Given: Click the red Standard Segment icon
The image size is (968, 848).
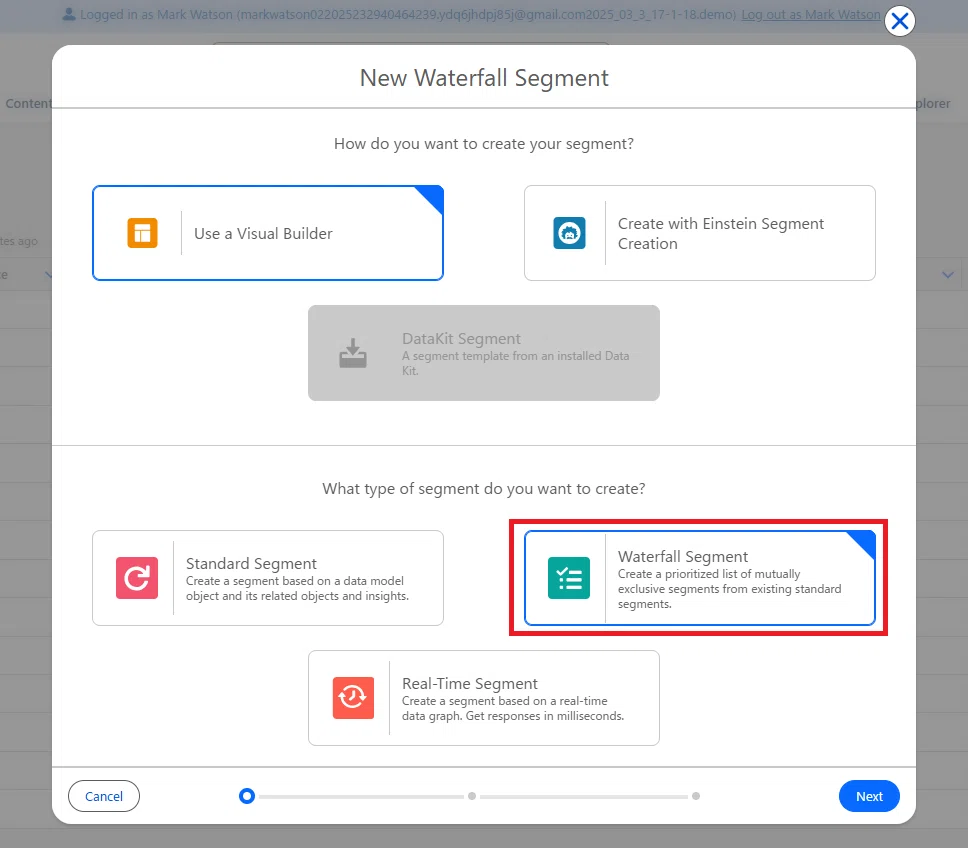Looking at the screenshot, I should [x=136, y=578].
